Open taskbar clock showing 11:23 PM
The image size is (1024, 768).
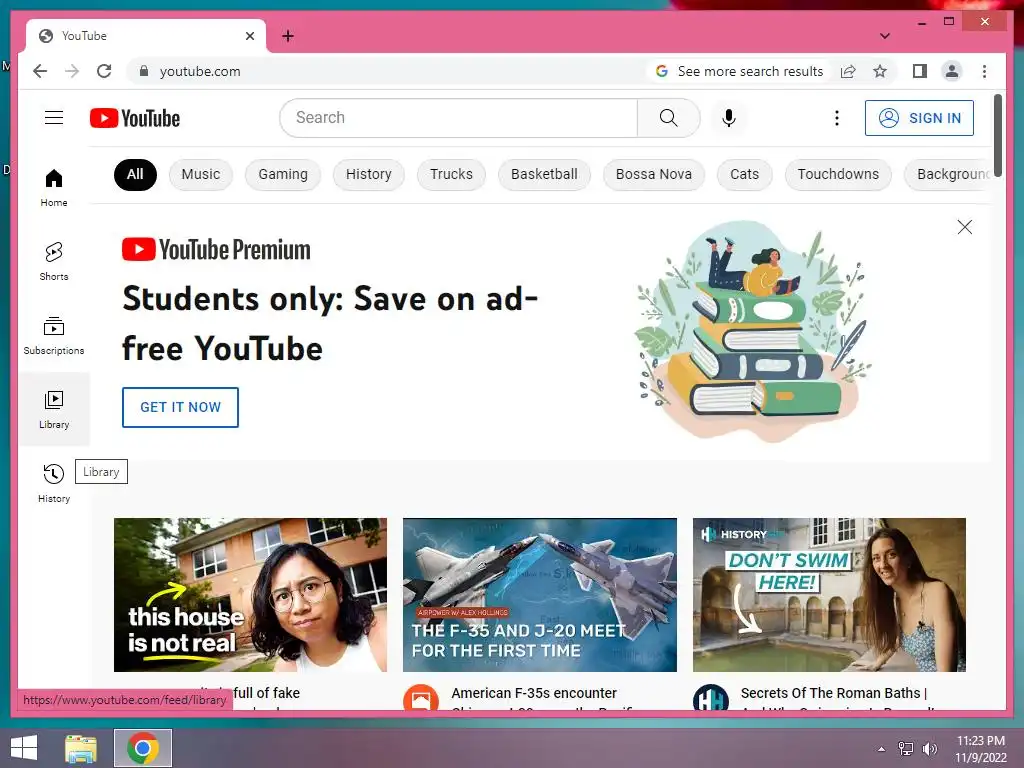tap(981, 748)
